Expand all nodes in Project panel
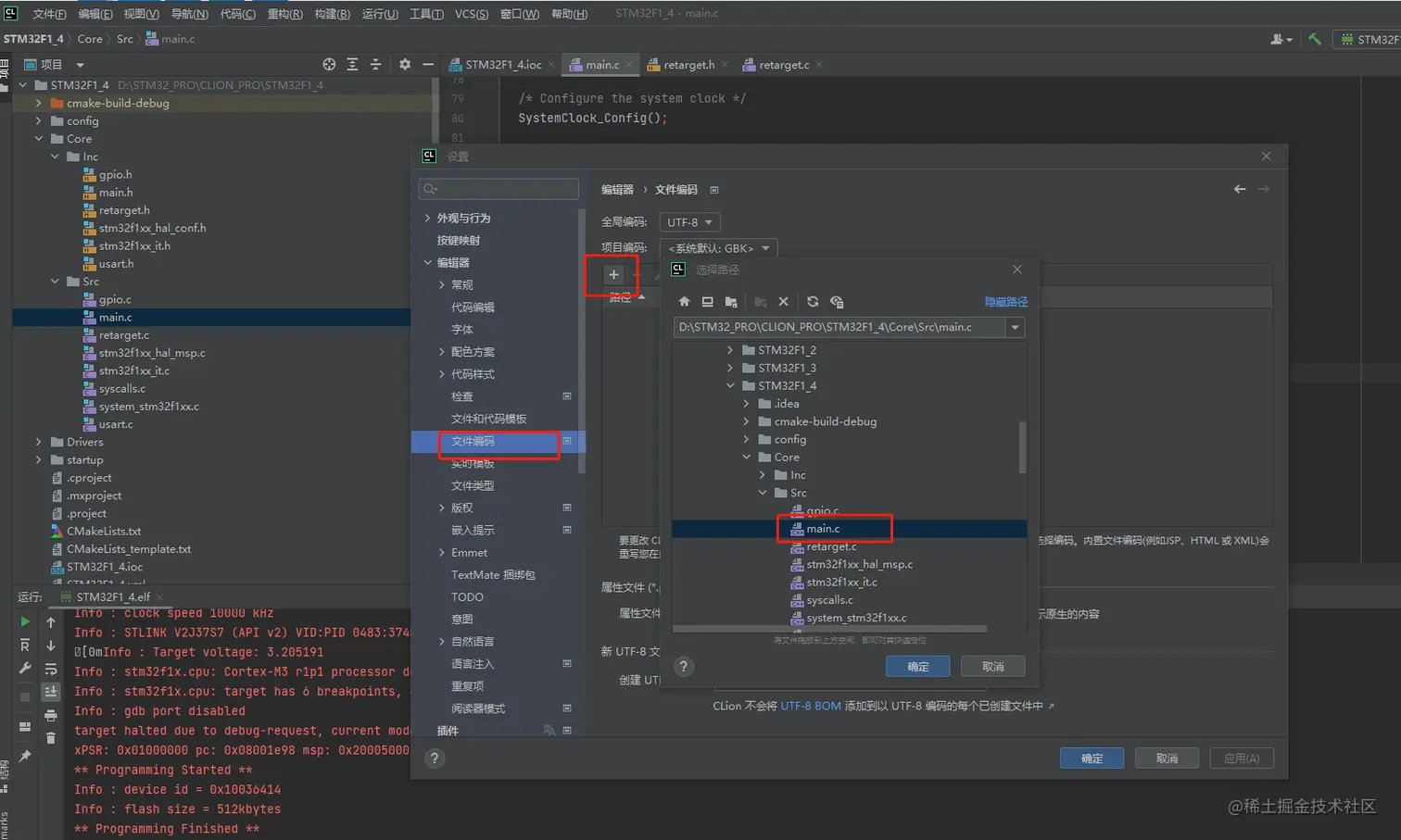 pyautogui.click(x=352, y=65)
